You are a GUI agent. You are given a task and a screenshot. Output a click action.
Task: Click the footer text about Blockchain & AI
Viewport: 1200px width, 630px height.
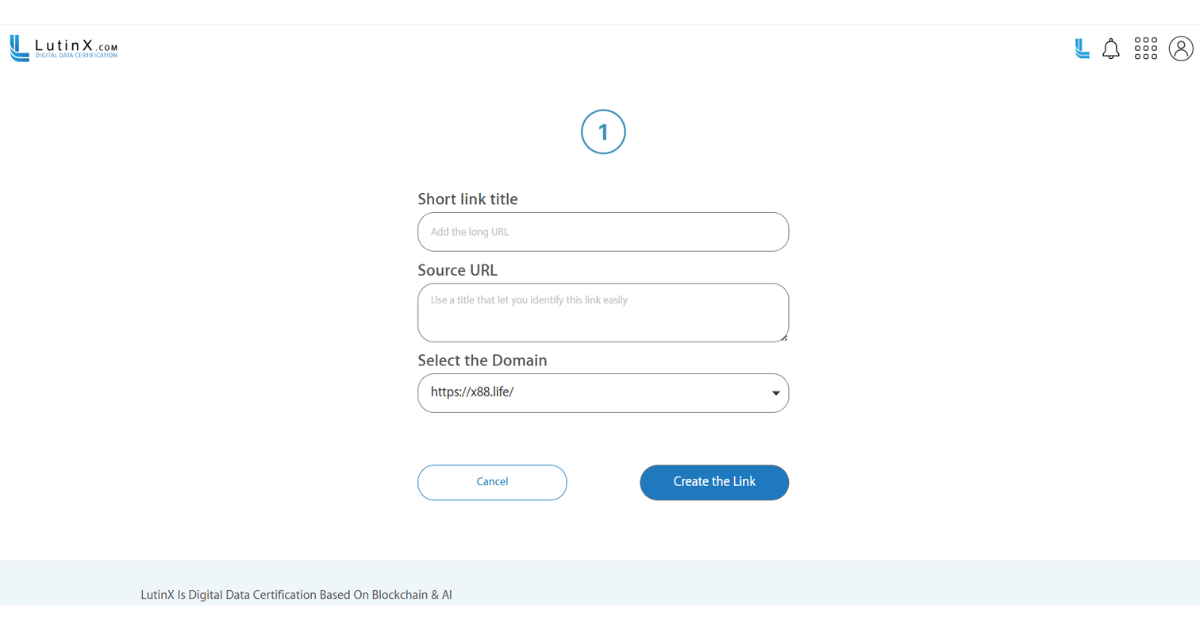[296, 595]
